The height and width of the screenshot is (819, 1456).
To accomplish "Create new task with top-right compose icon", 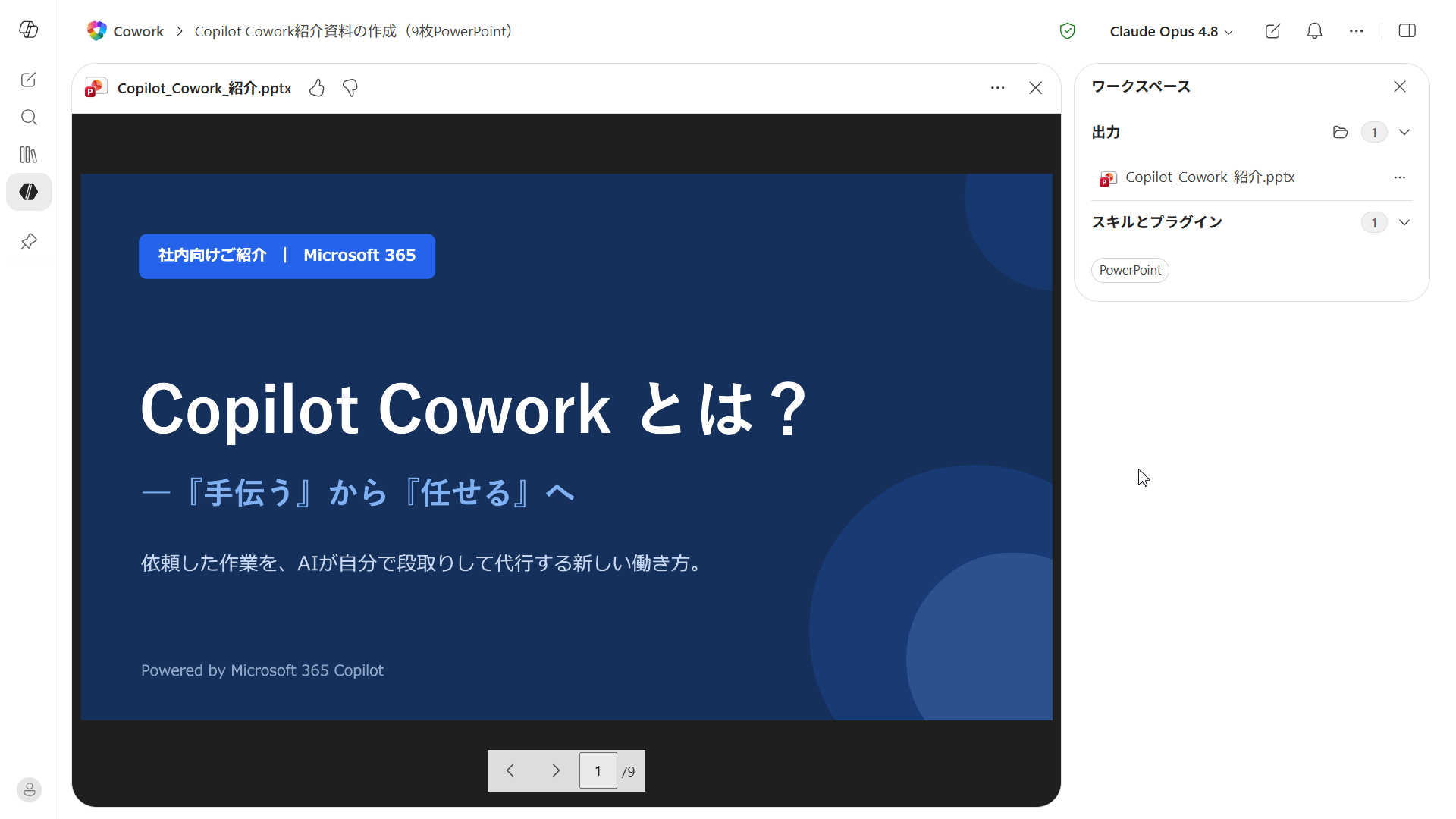I will 1272,31.
